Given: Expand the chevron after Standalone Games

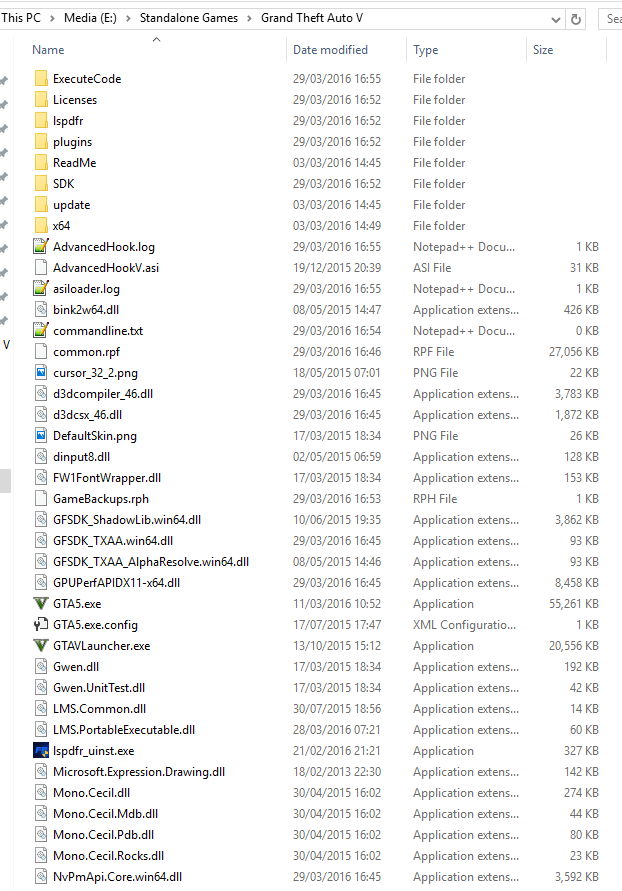Looking at the screenshot, I should pos(249,18).
